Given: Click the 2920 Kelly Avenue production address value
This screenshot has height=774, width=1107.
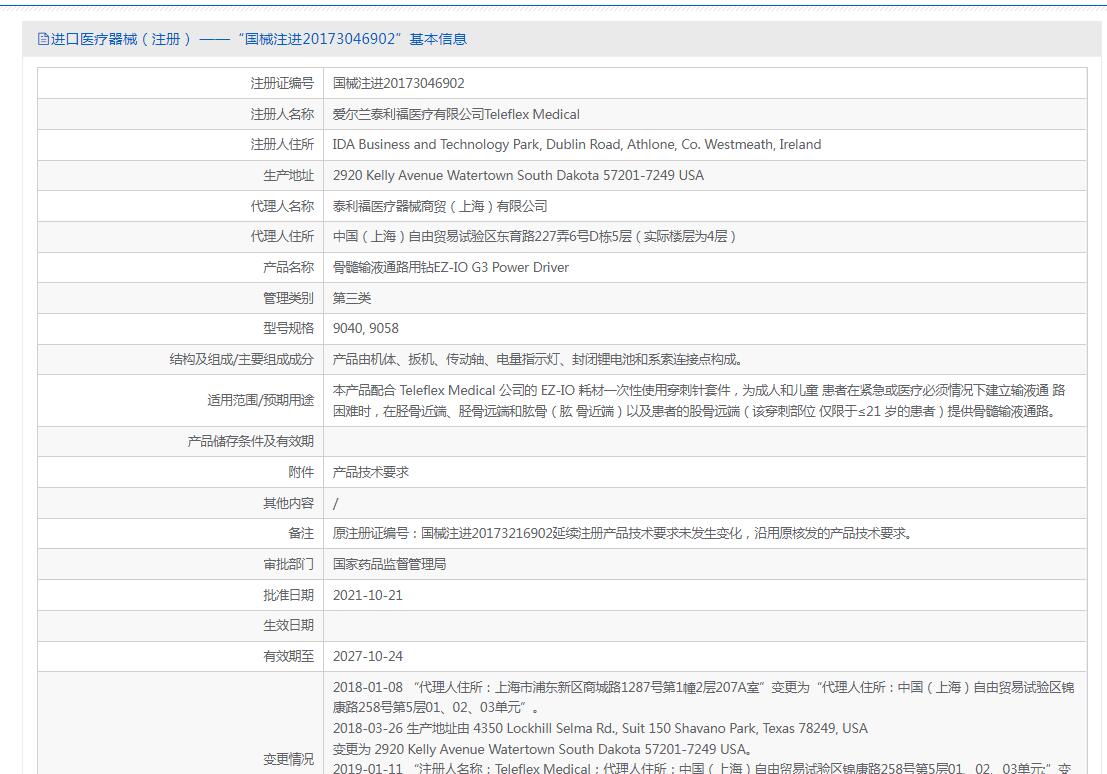Looking at the screenshot, I should (x=518, y=175).
